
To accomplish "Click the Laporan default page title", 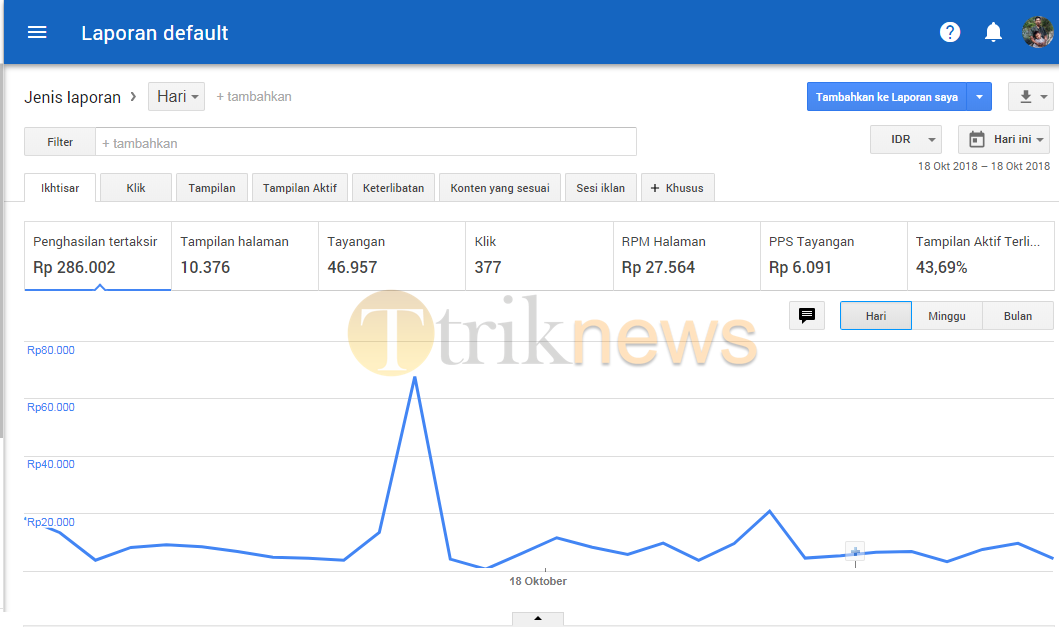I will pyautogui.click(x=155, y=33).
